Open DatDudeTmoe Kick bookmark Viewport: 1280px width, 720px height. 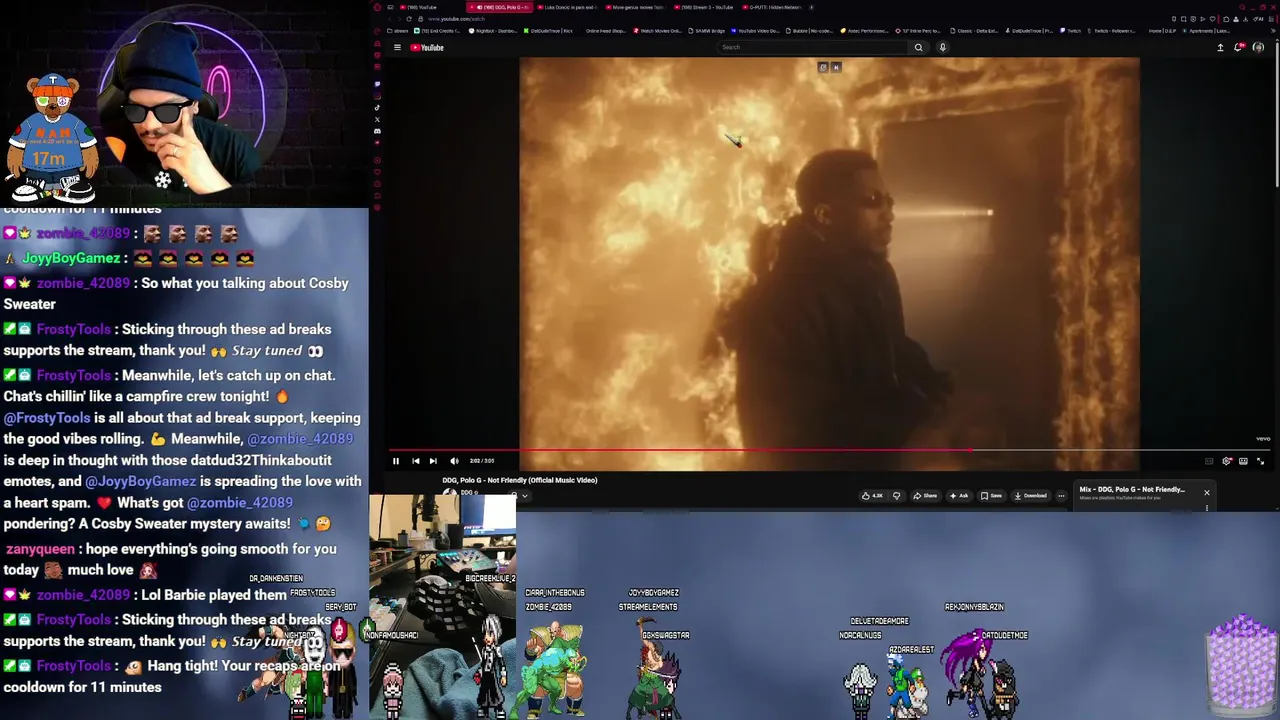coord(548,31)
